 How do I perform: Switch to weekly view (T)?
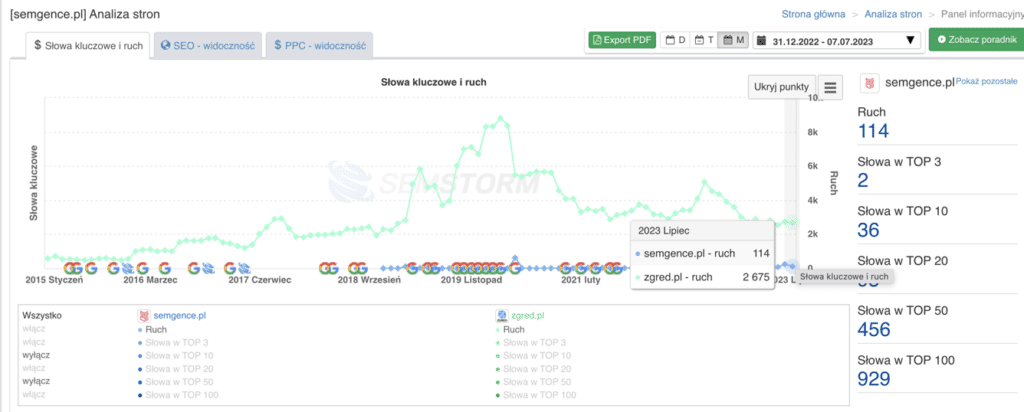click(x=706, y=40)
